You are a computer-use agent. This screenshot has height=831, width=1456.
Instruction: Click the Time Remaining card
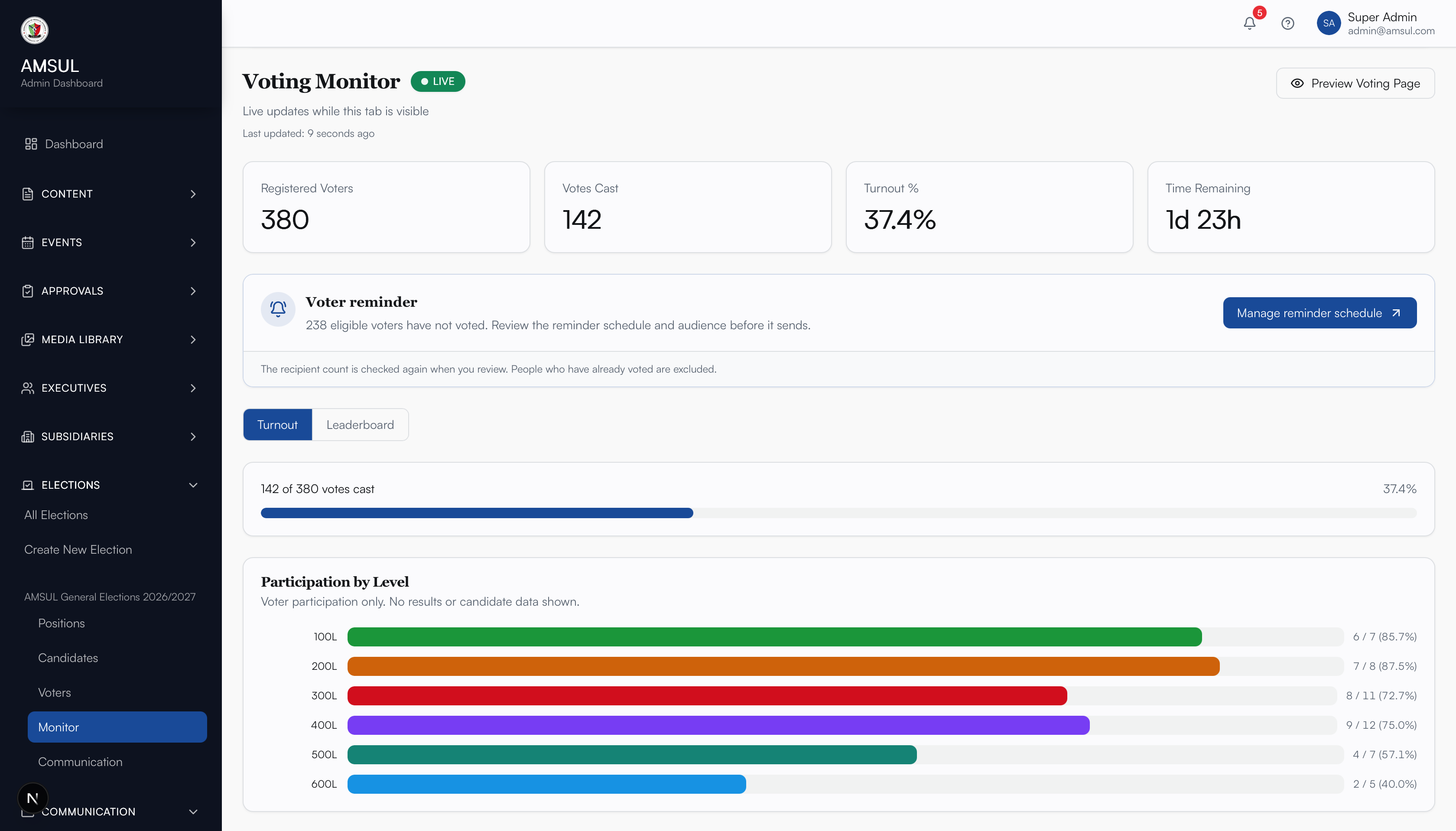coord(1290,207)
